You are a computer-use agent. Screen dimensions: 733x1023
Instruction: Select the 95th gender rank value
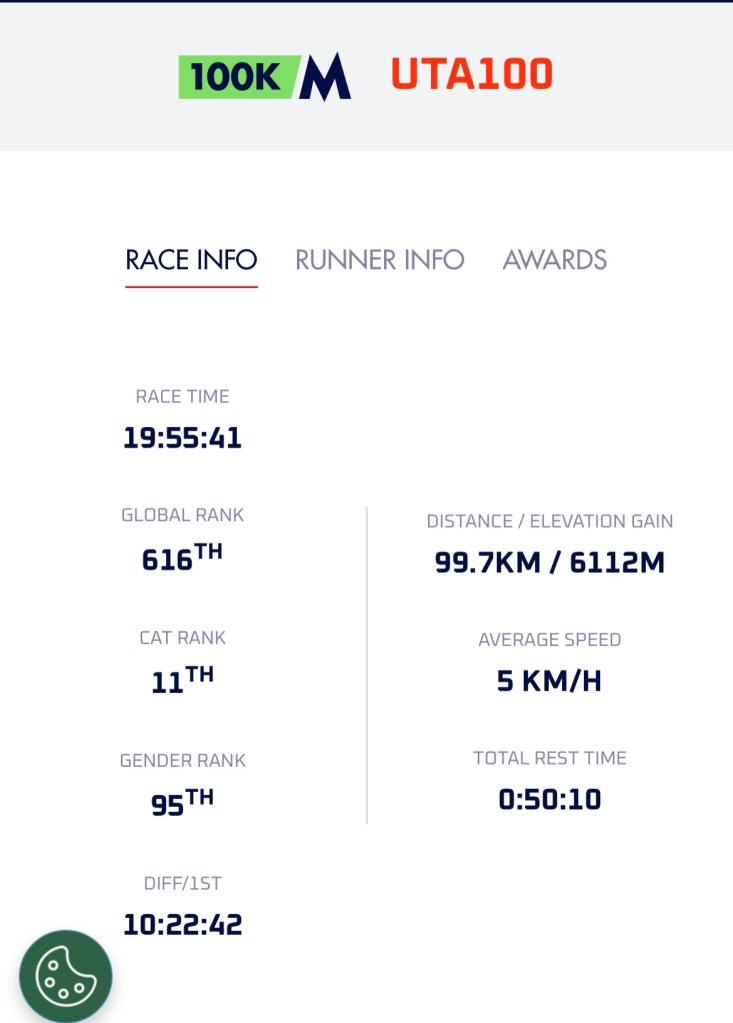click(182, 803)
